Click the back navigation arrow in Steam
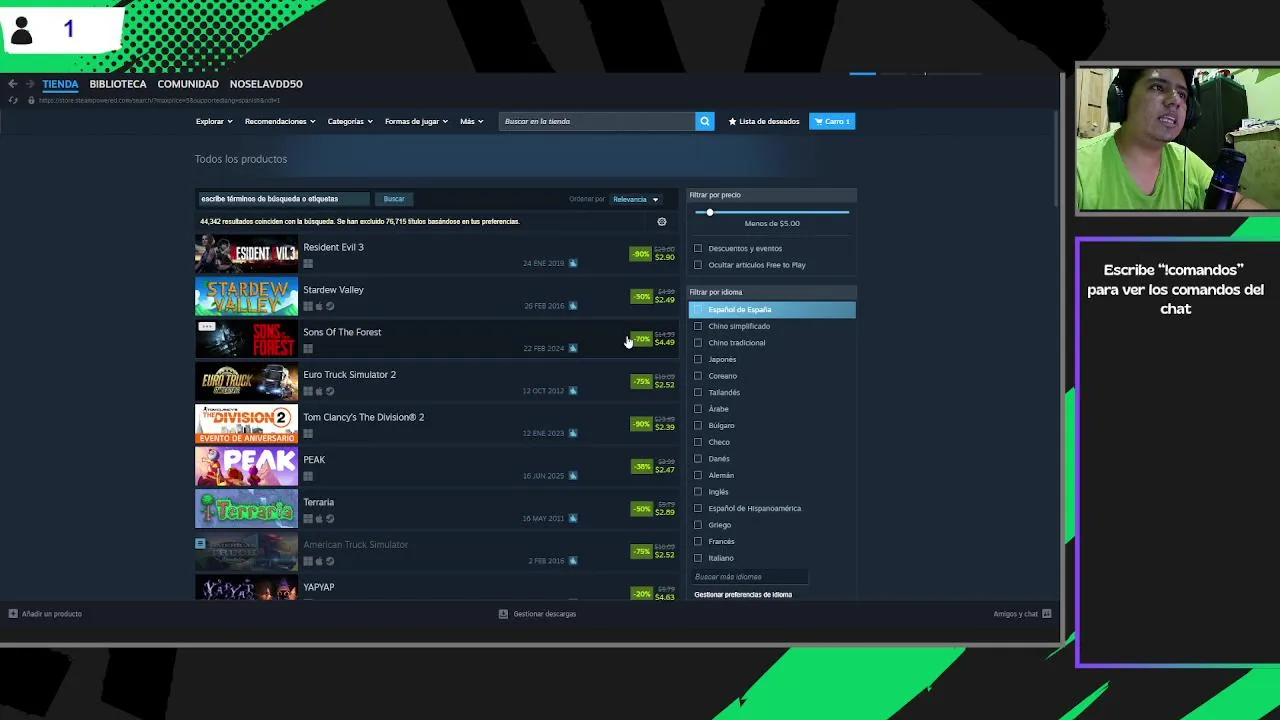This screenshot has height=720, width=1280. pyautogui.click(x=12, y=84)
